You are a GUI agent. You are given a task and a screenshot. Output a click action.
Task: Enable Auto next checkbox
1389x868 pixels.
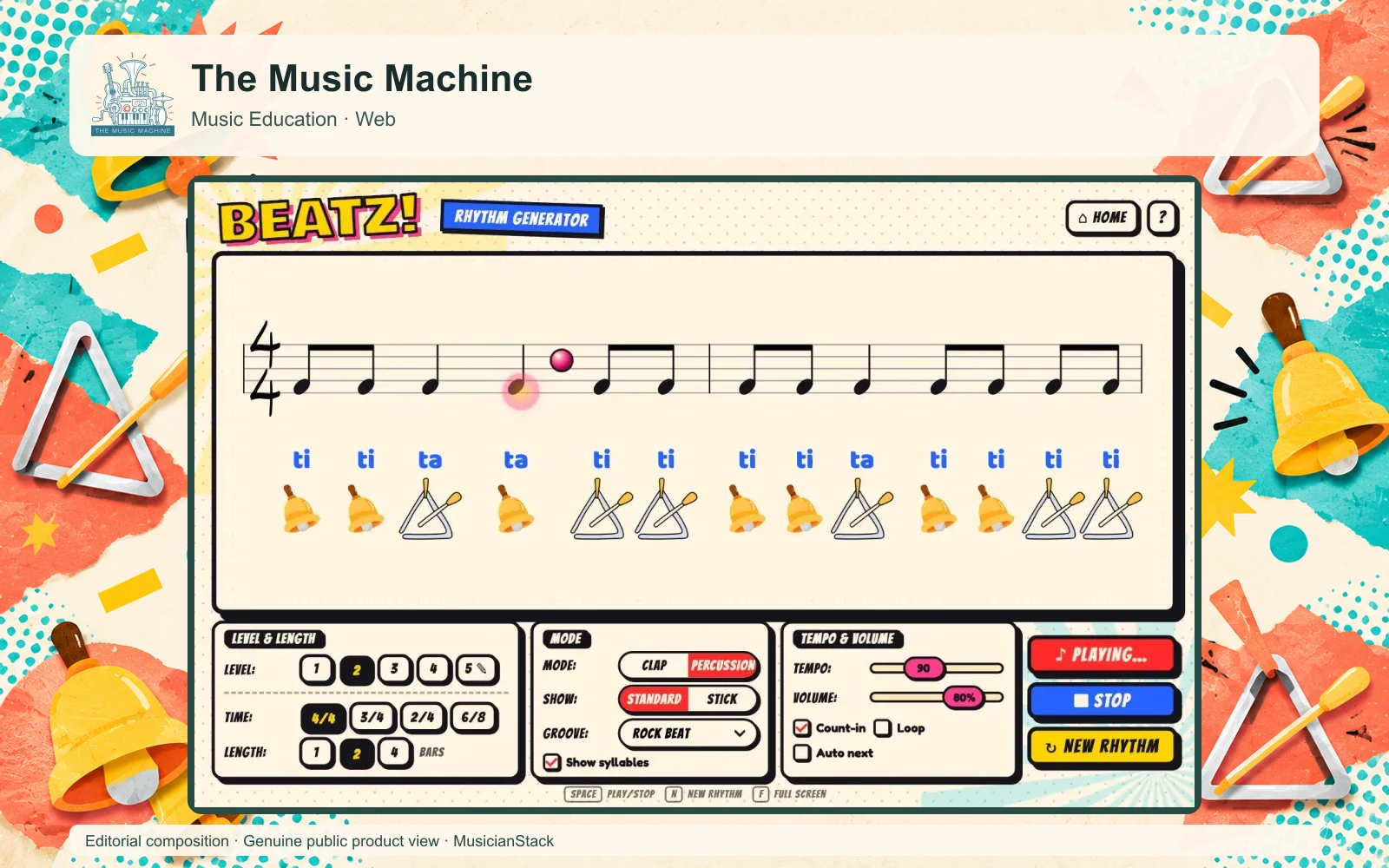pos(802,753)
